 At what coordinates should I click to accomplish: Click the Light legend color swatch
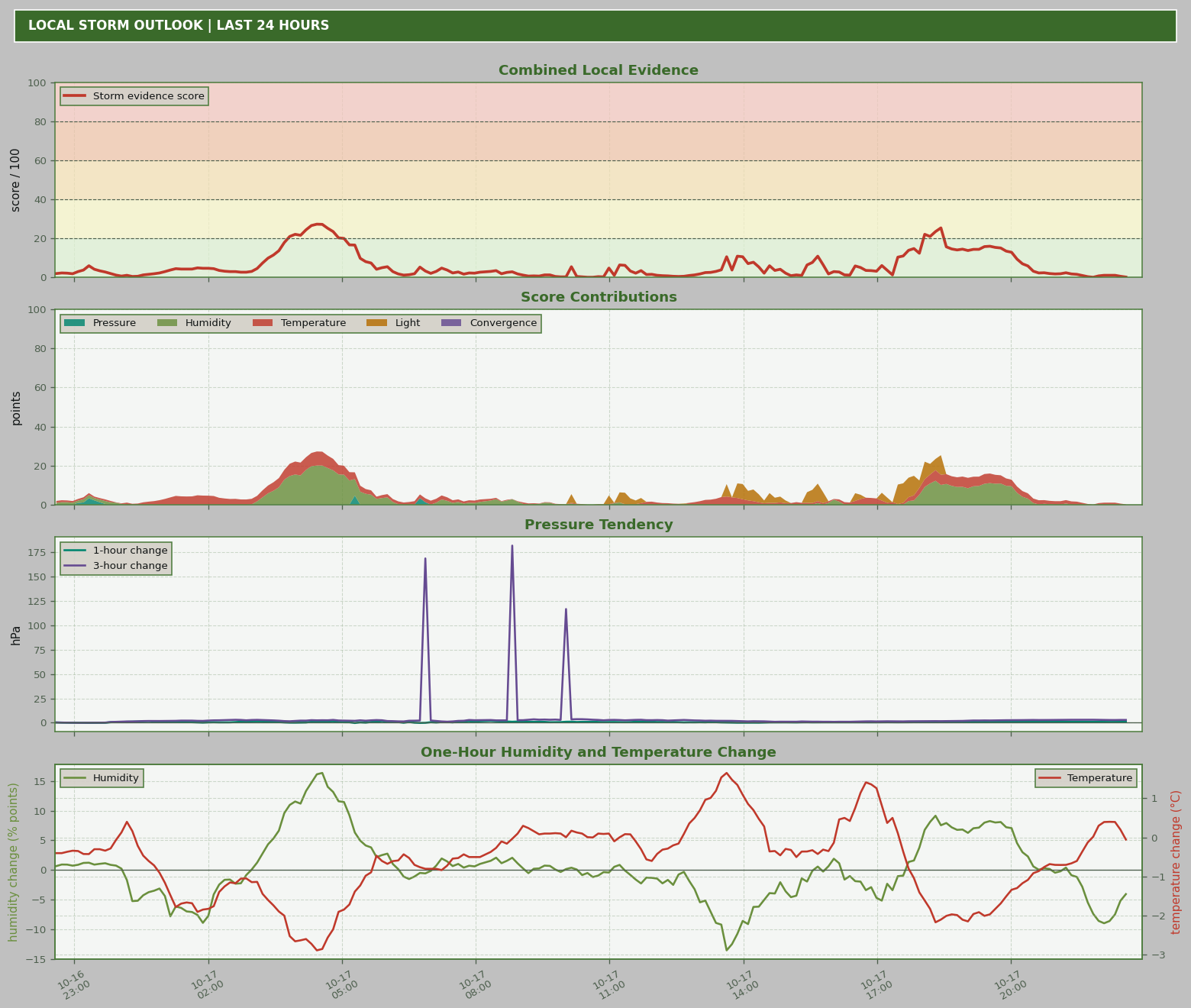(377, 323)
